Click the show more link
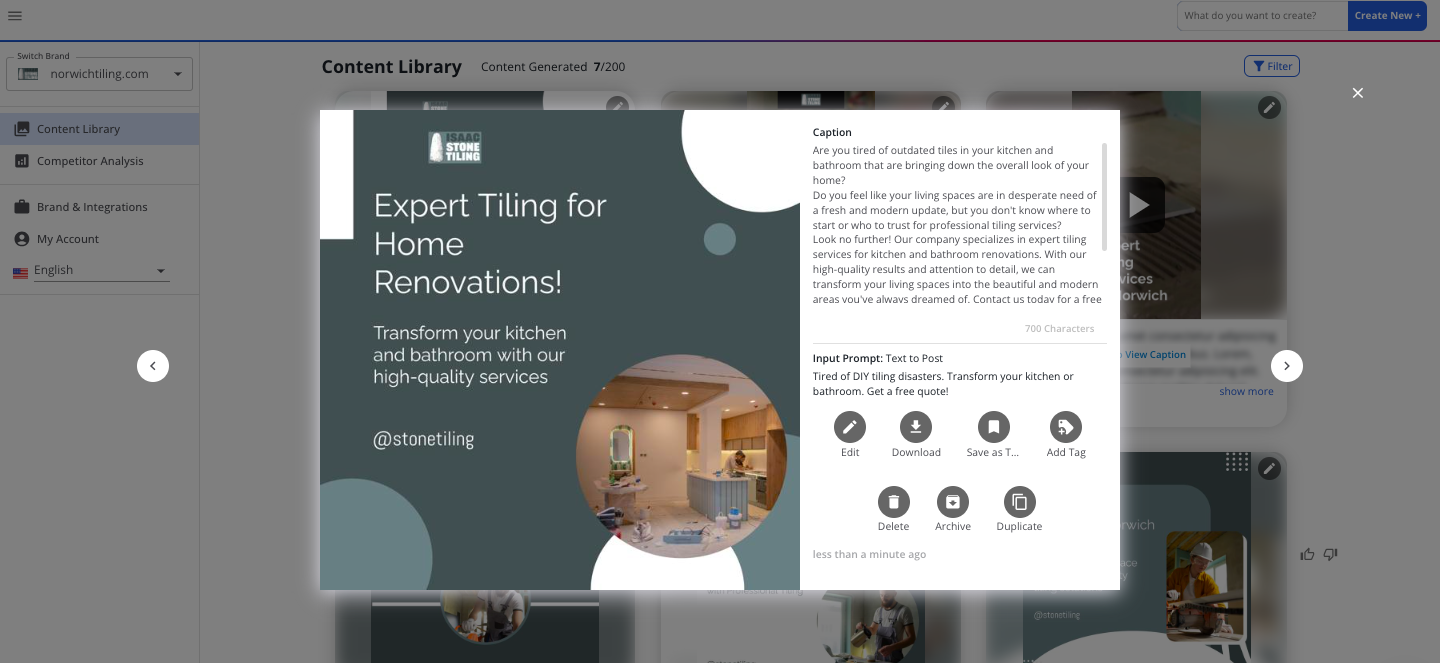Image resolution: width=1440 pixels, height=663 pixels. point(1245,391)
